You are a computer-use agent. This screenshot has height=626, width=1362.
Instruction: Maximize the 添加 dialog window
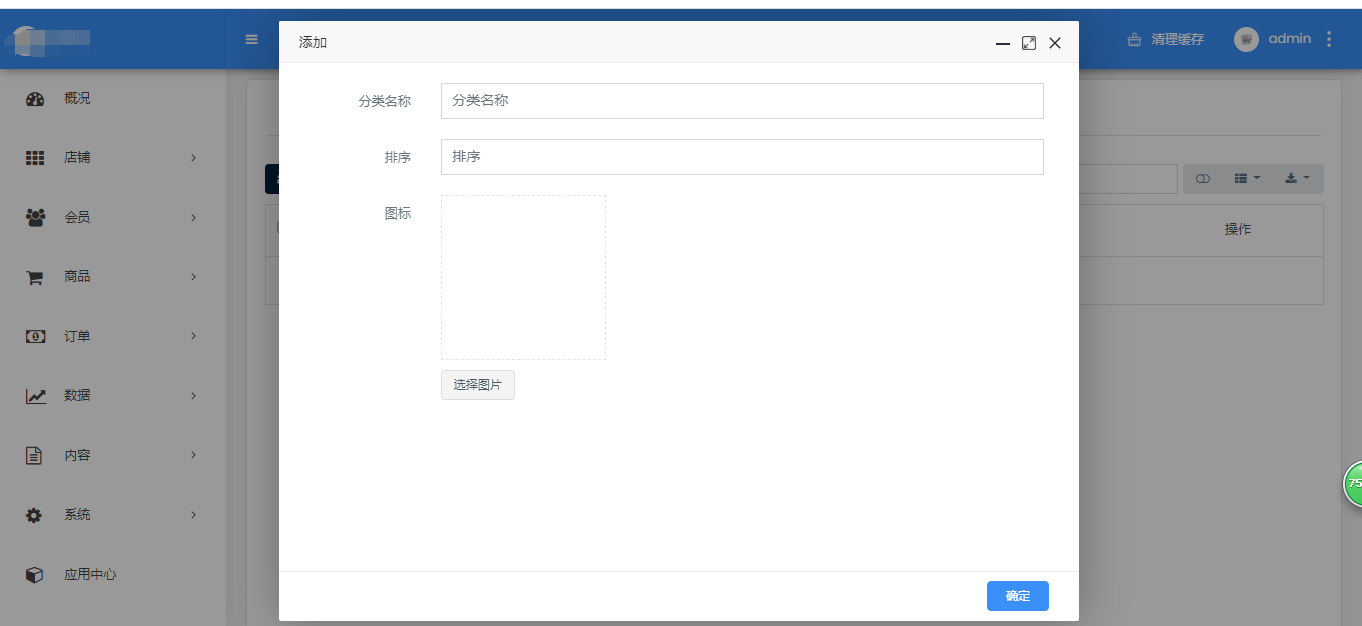click(x=1029, y=43)
